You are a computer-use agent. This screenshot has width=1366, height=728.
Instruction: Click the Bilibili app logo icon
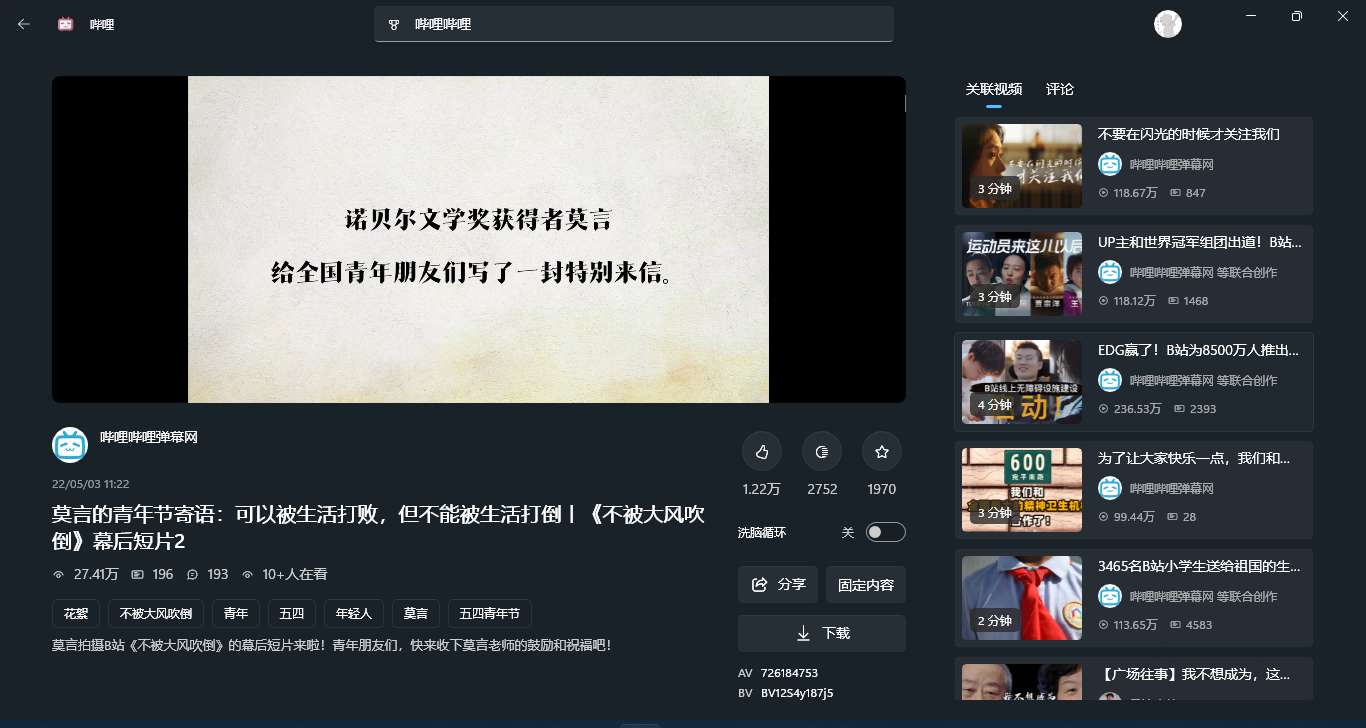[x=66, y=24]
